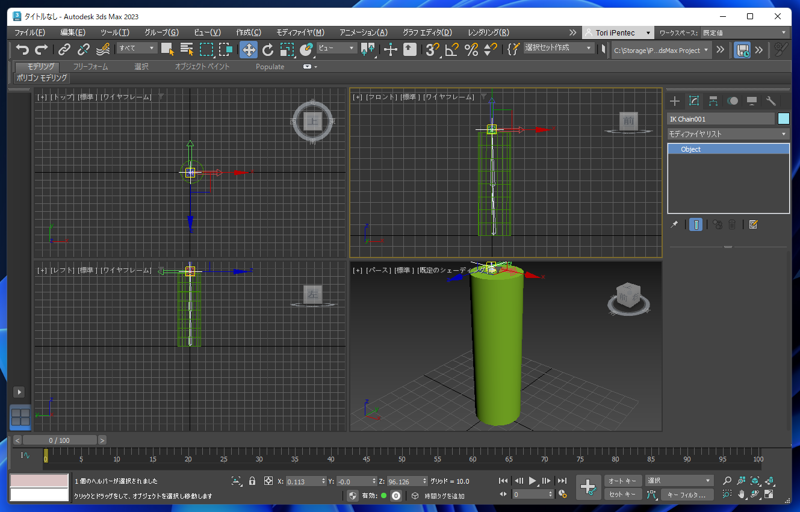The width and height of the screenshot is (800, 512).
Task: Activate the Select and Link tool
Action: click(x=64, y=49)
